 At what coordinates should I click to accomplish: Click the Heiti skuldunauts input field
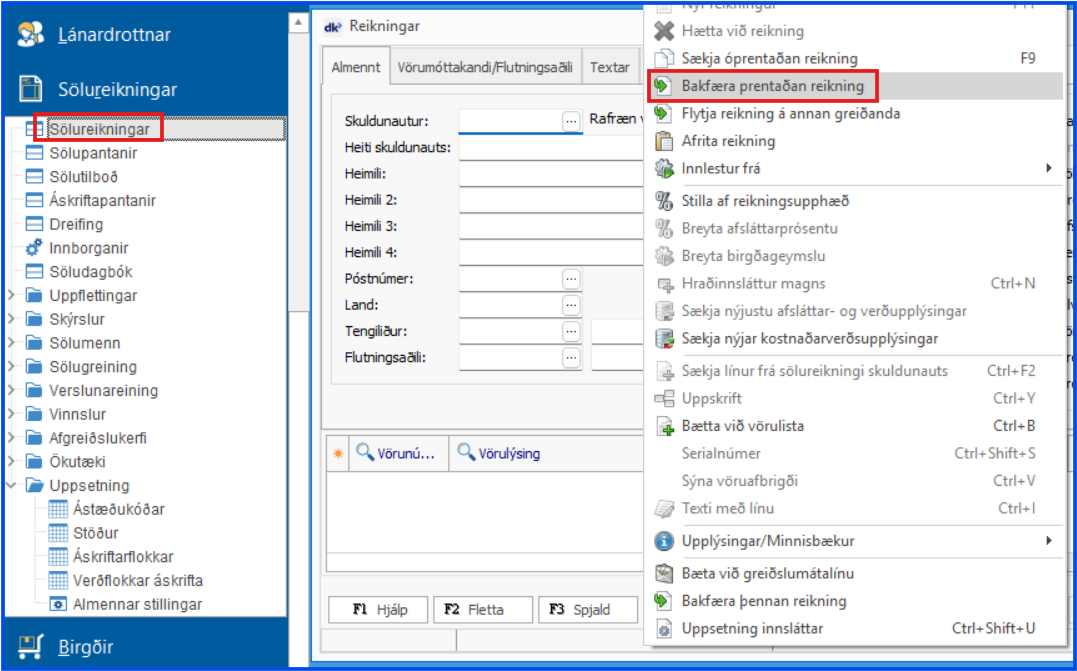[x=548, y=148]
